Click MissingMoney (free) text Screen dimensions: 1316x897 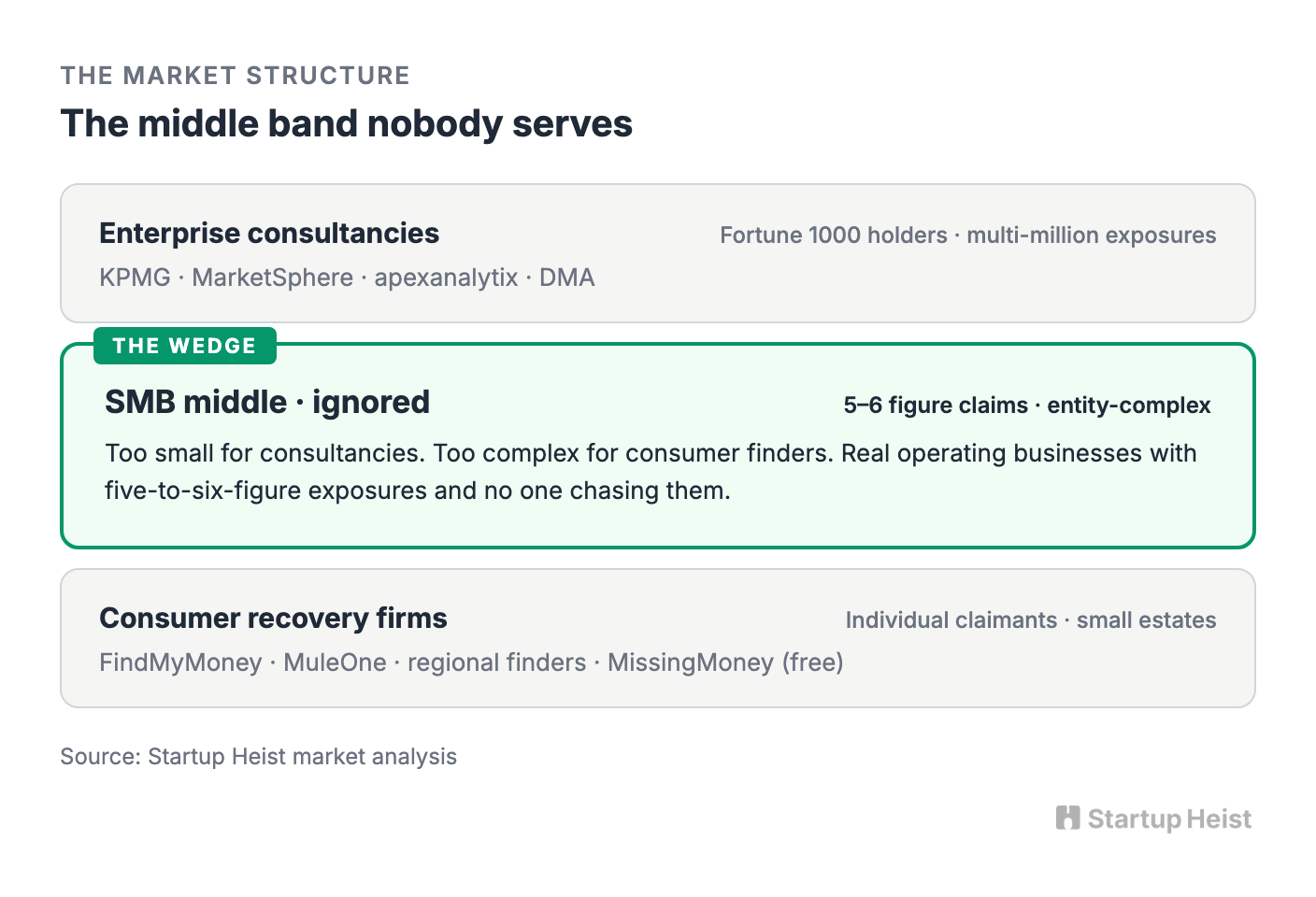point(725,662)
